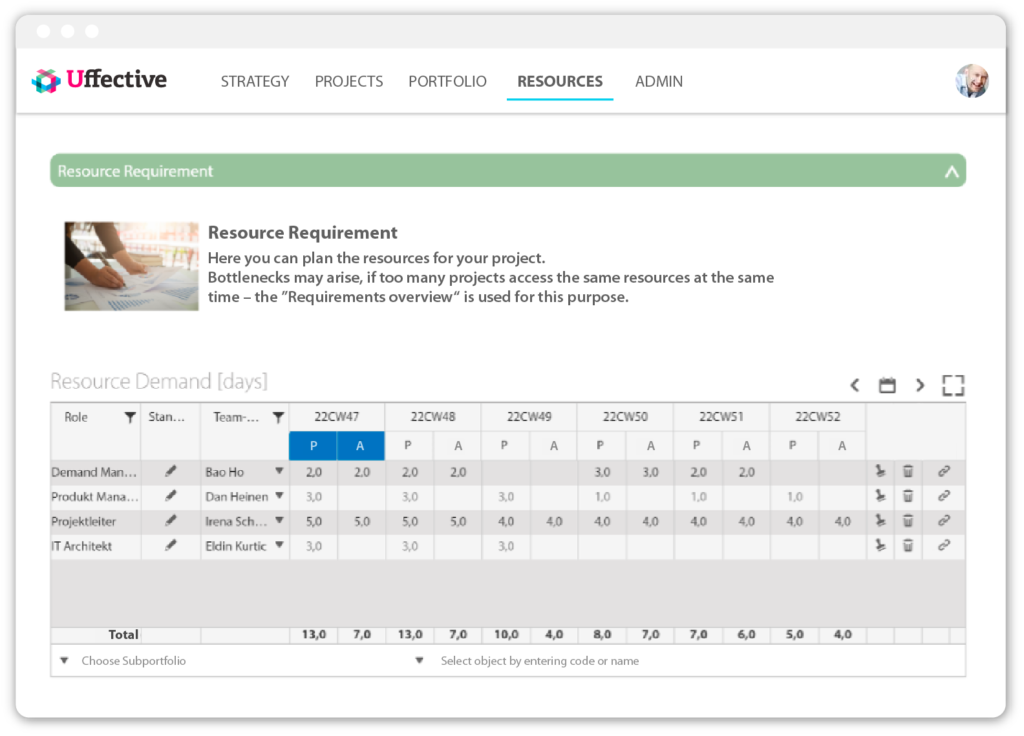Open the calendar date picker icon
1024x736 pixels.
pos(887,385)
